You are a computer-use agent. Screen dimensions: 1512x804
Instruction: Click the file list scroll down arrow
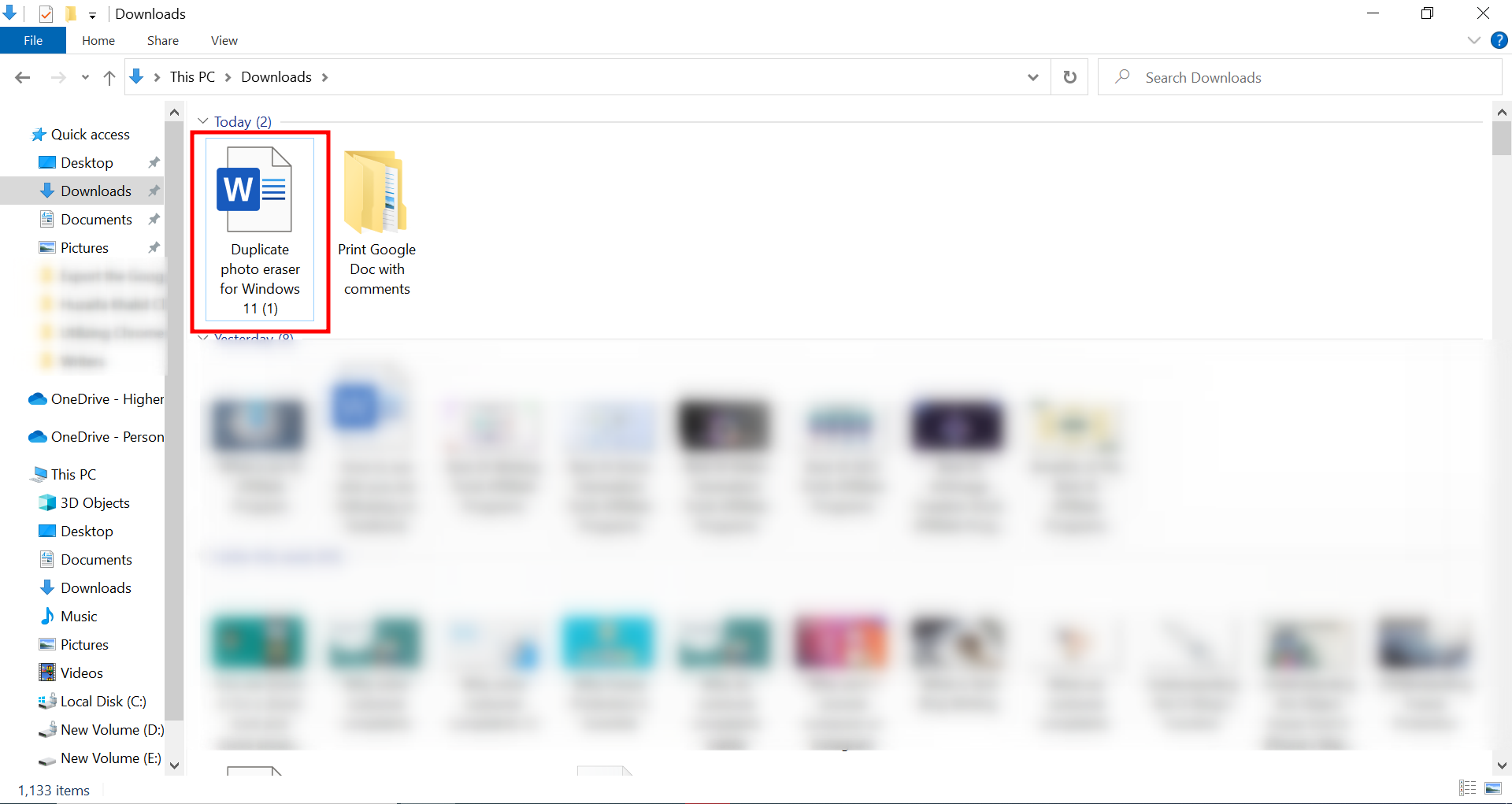click(x=1502, y=765)
